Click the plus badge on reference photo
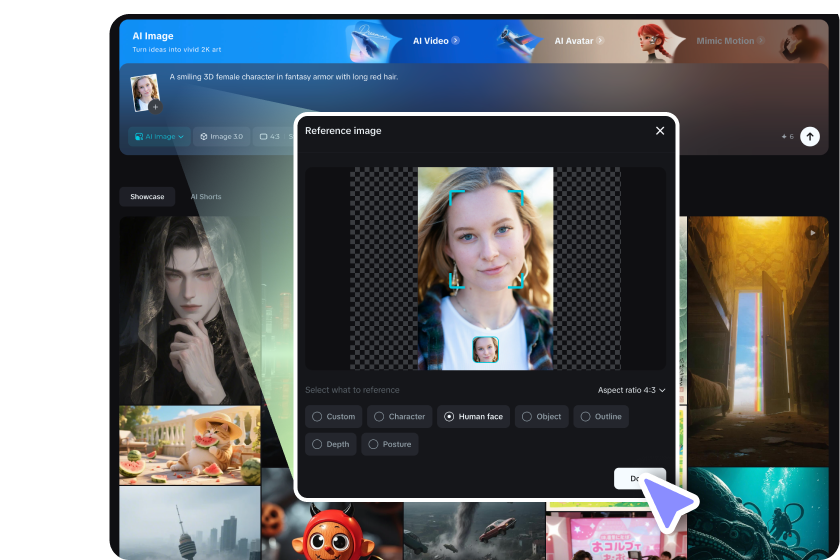 [x=155, y=106]
